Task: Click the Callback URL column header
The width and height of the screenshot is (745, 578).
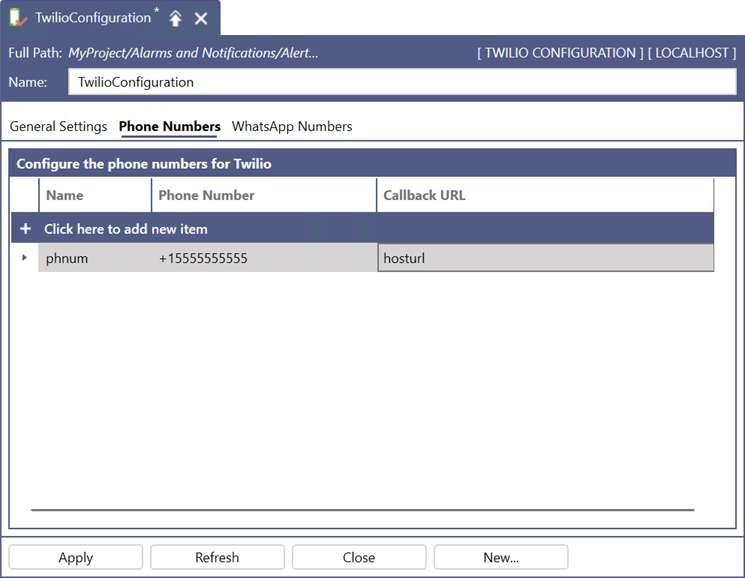Action: pos(545,195)
